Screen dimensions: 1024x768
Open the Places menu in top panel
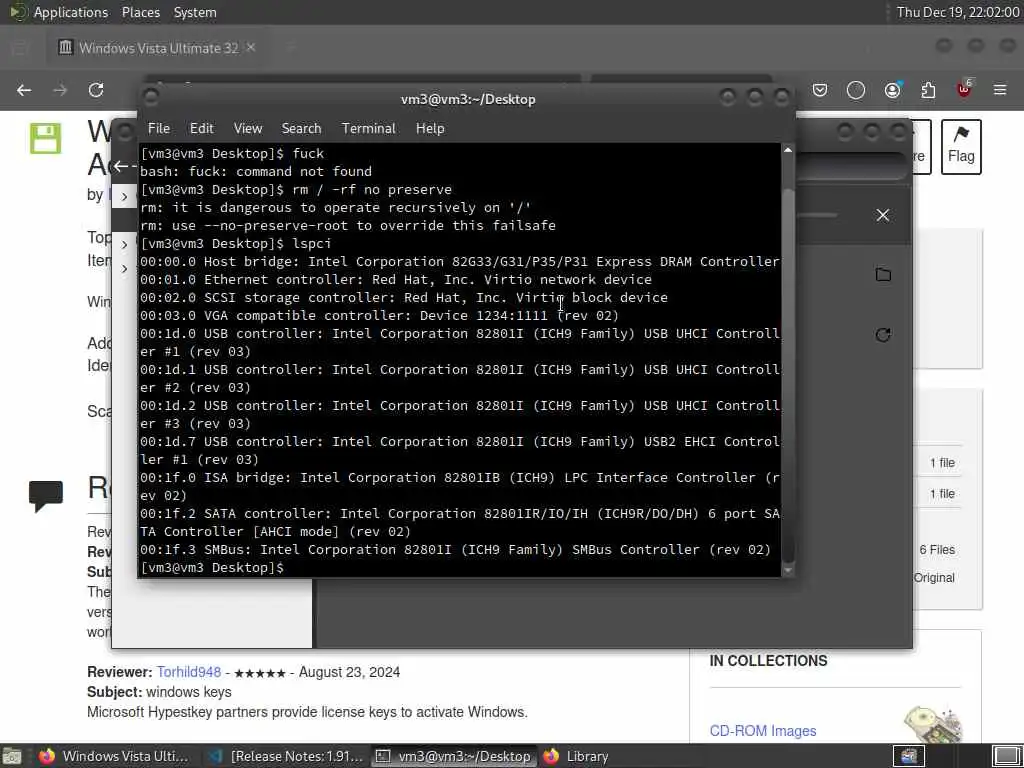141,12
